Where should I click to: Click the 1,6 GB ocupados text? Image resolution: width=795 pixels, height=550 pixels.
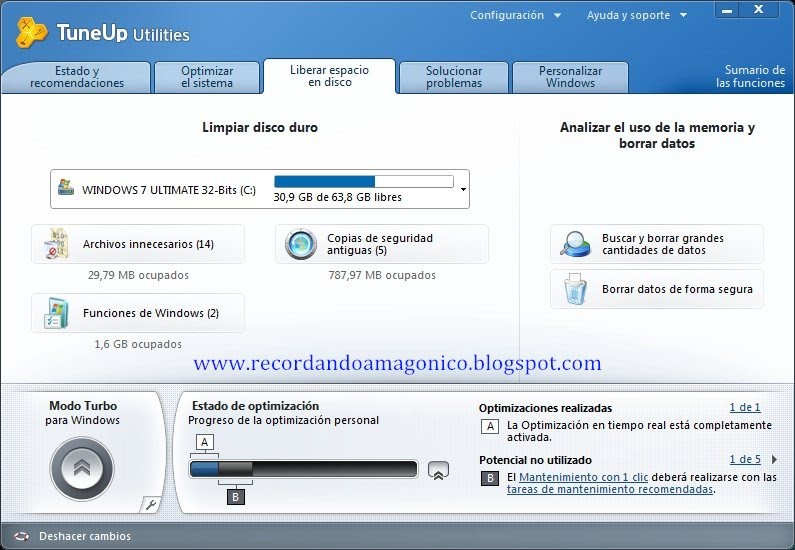click(x=138, y=344)
